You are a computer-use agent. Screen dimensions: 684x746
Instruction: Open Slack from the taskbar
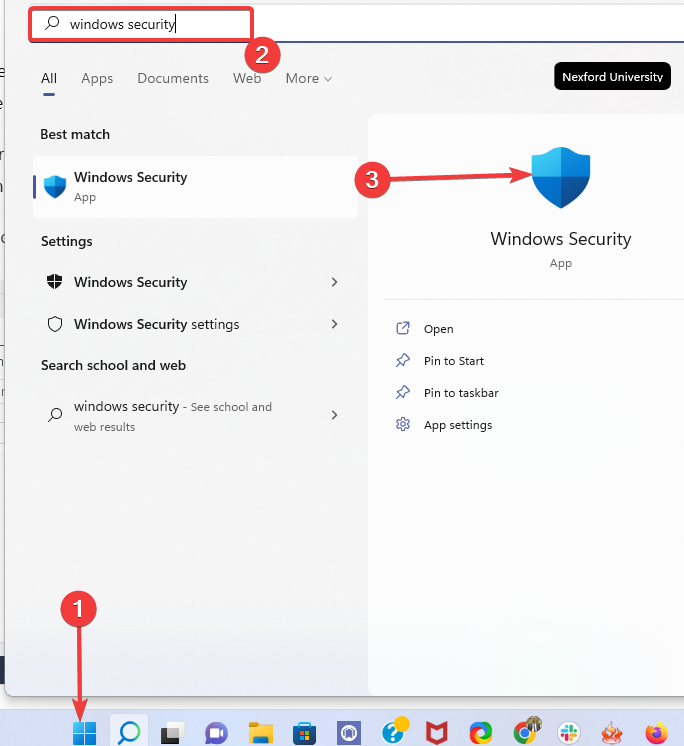pos(569,733)
